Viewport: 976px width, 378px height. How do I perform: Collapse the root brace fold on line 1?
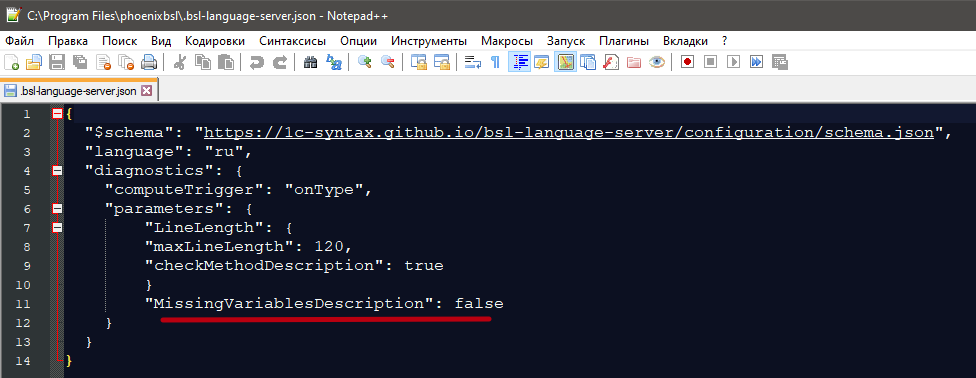click(57, 114)
